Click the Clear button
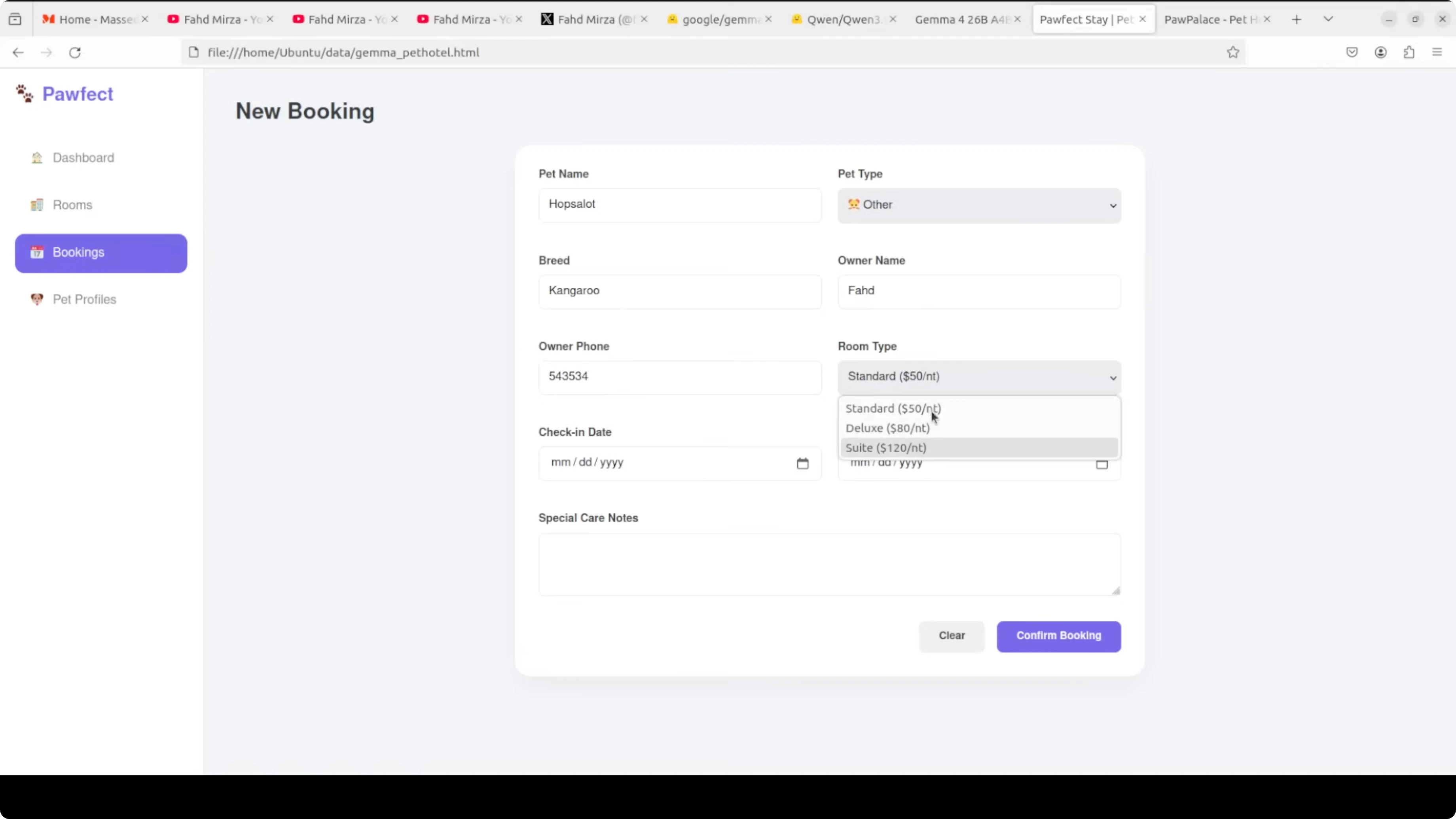 (951, 636)
